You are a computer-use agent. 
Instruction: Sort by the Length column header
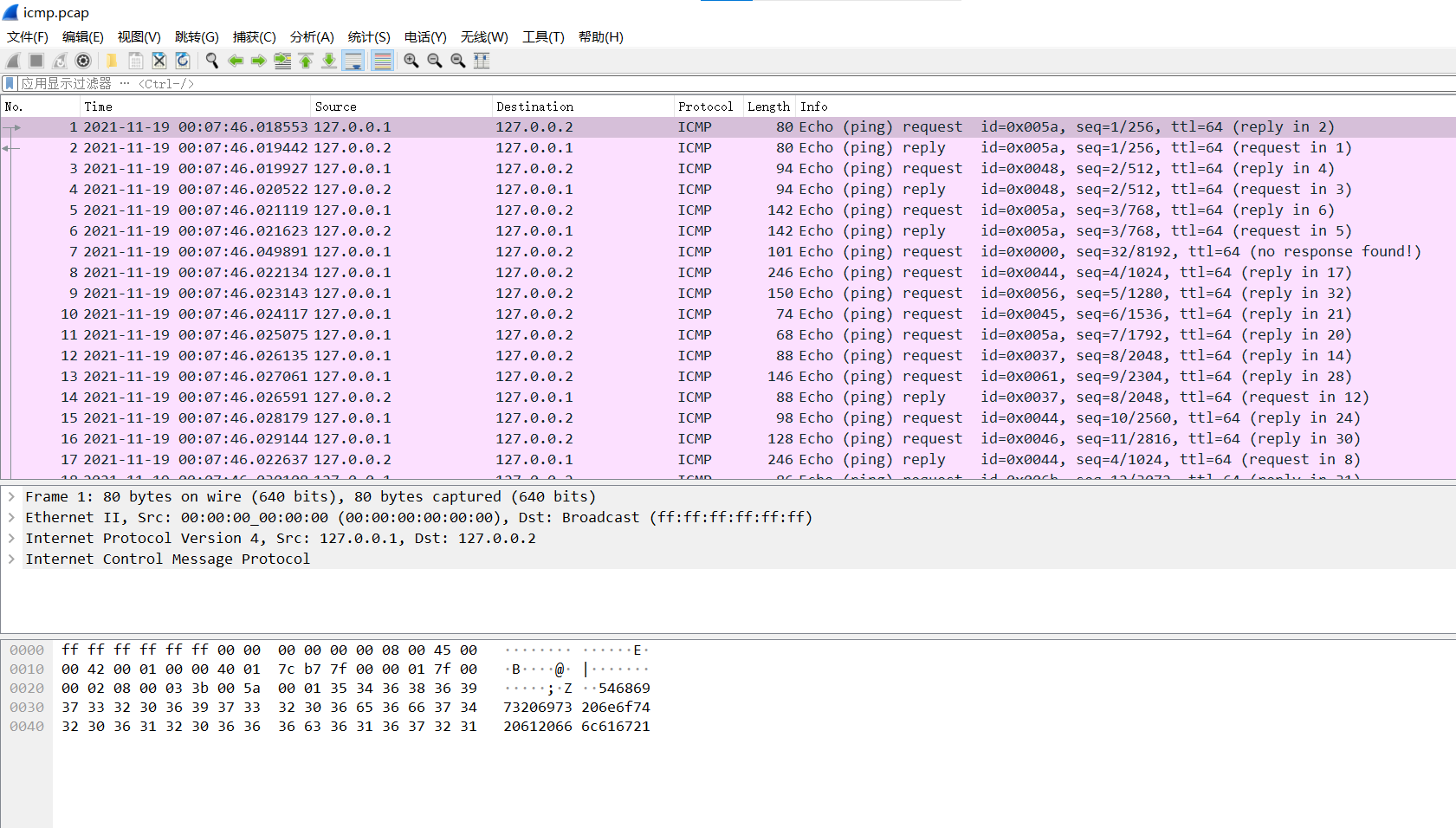[x=769, y=107]
